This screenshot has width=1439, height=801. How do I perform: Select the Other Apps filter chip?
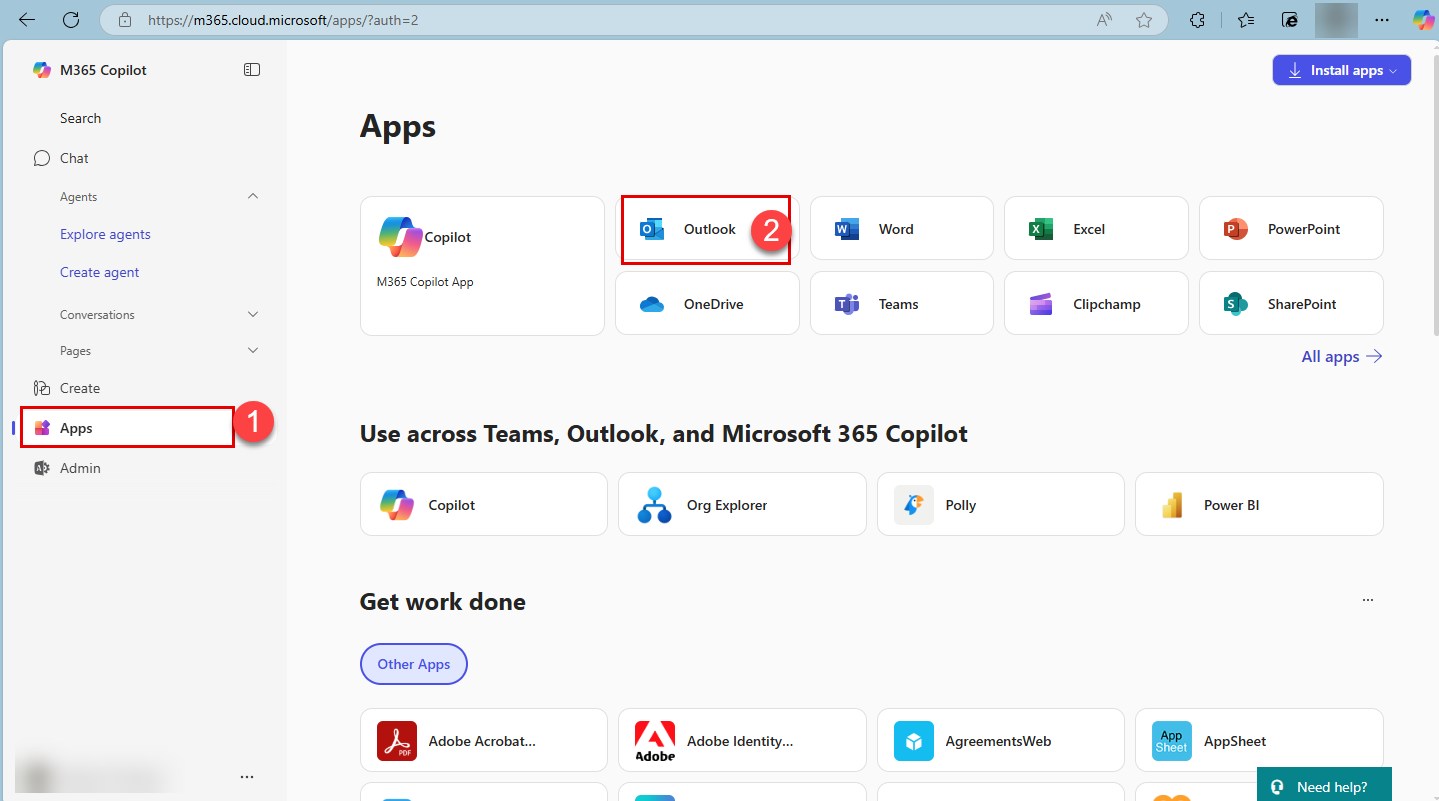coord(413,664)
